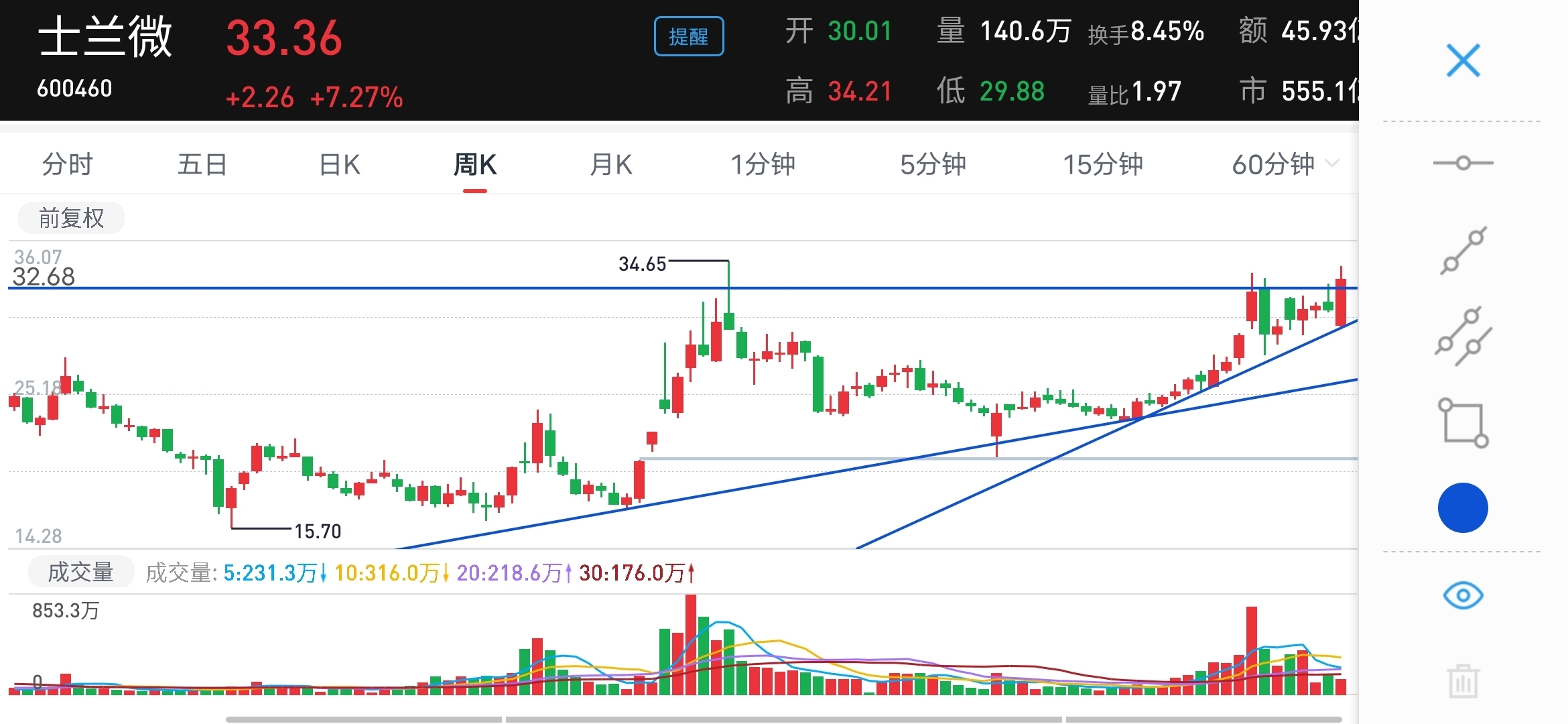Open the 分时 intraday tab
1568x724 pixels.
(x=68, y=164)
